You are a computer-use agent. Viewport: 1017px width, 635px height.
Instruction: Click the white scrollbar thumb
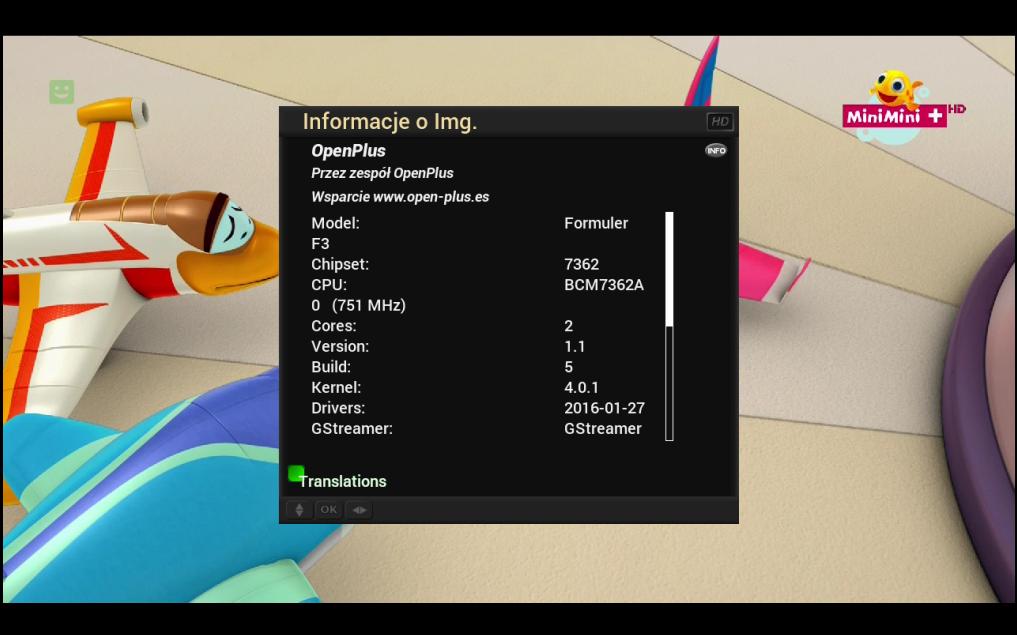669,269
